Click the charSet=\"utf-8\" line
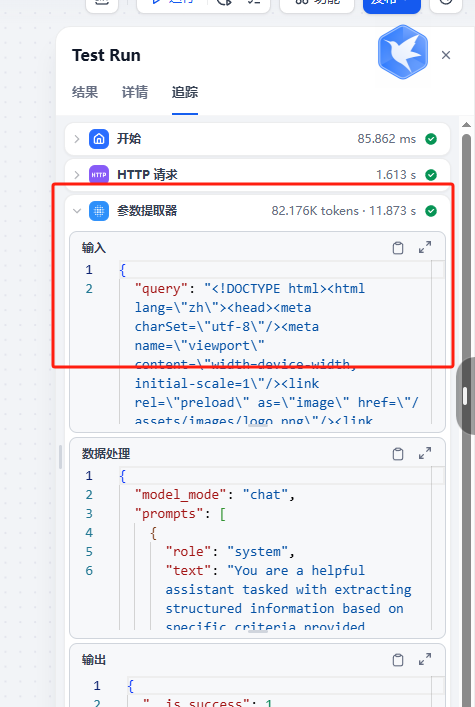 [226, 326]
